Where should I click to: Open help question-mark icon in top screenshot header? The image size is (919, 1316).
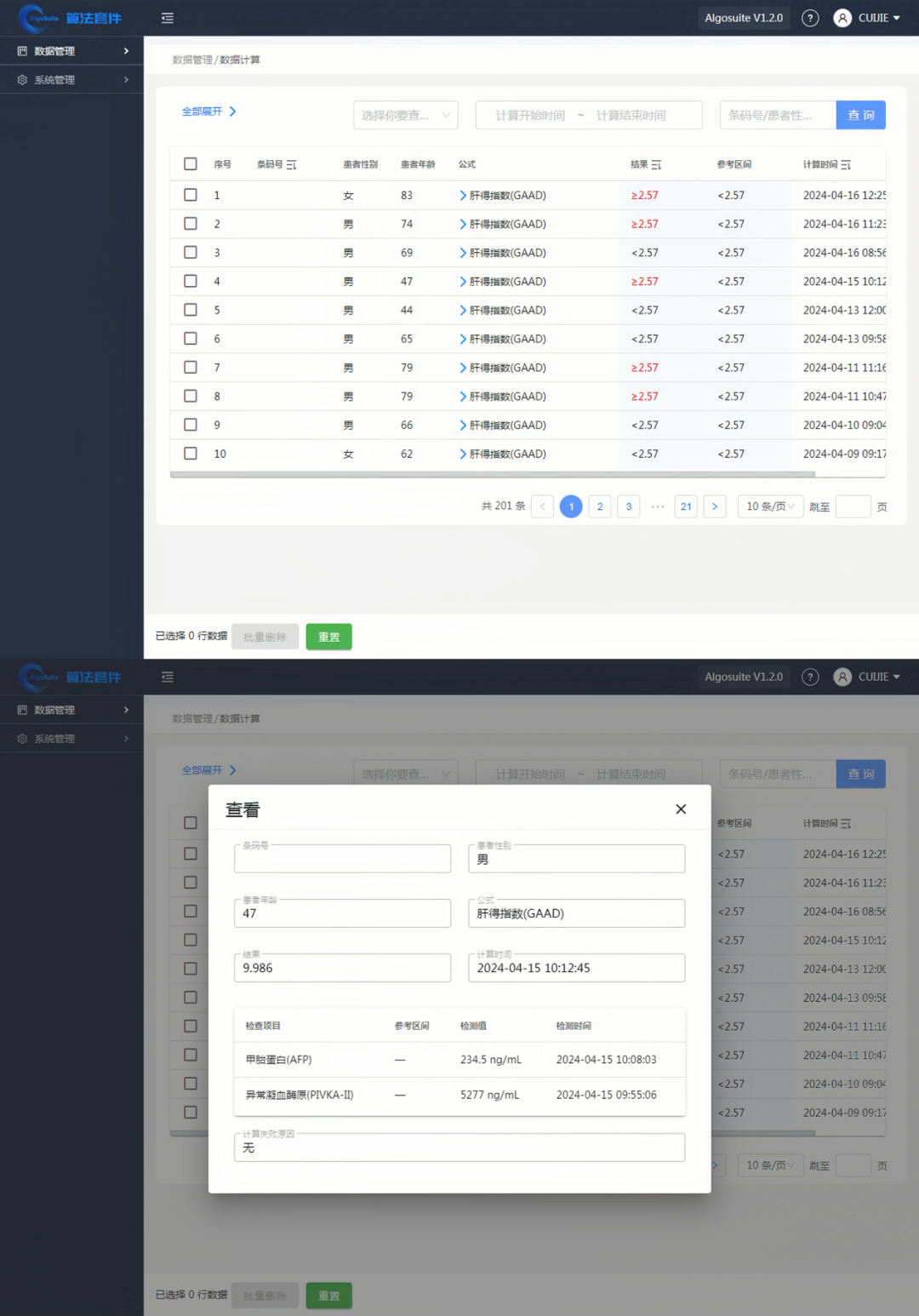tap(810, 18)
